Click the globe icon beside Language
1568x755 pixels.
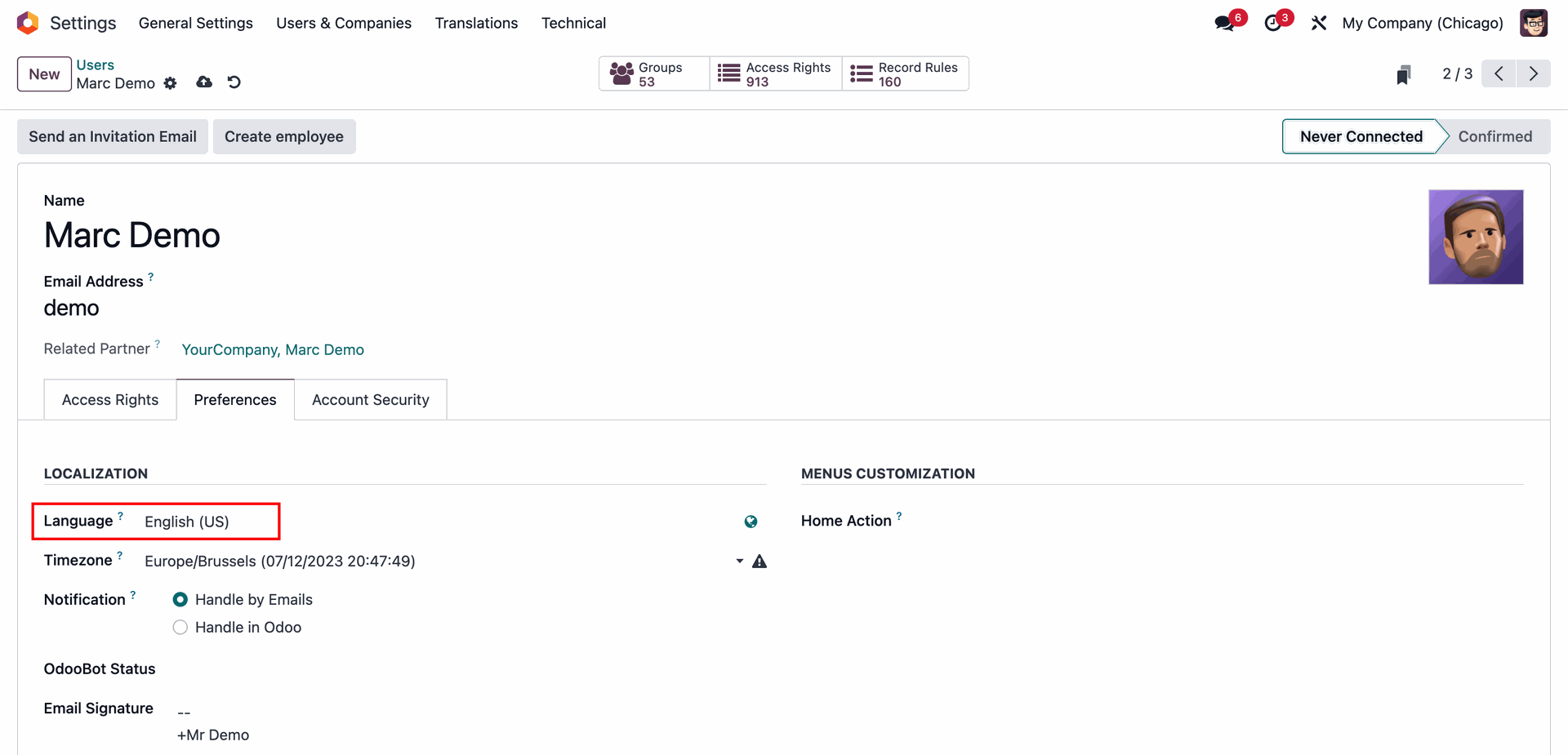pyautogui.click(x=751, y=522)
